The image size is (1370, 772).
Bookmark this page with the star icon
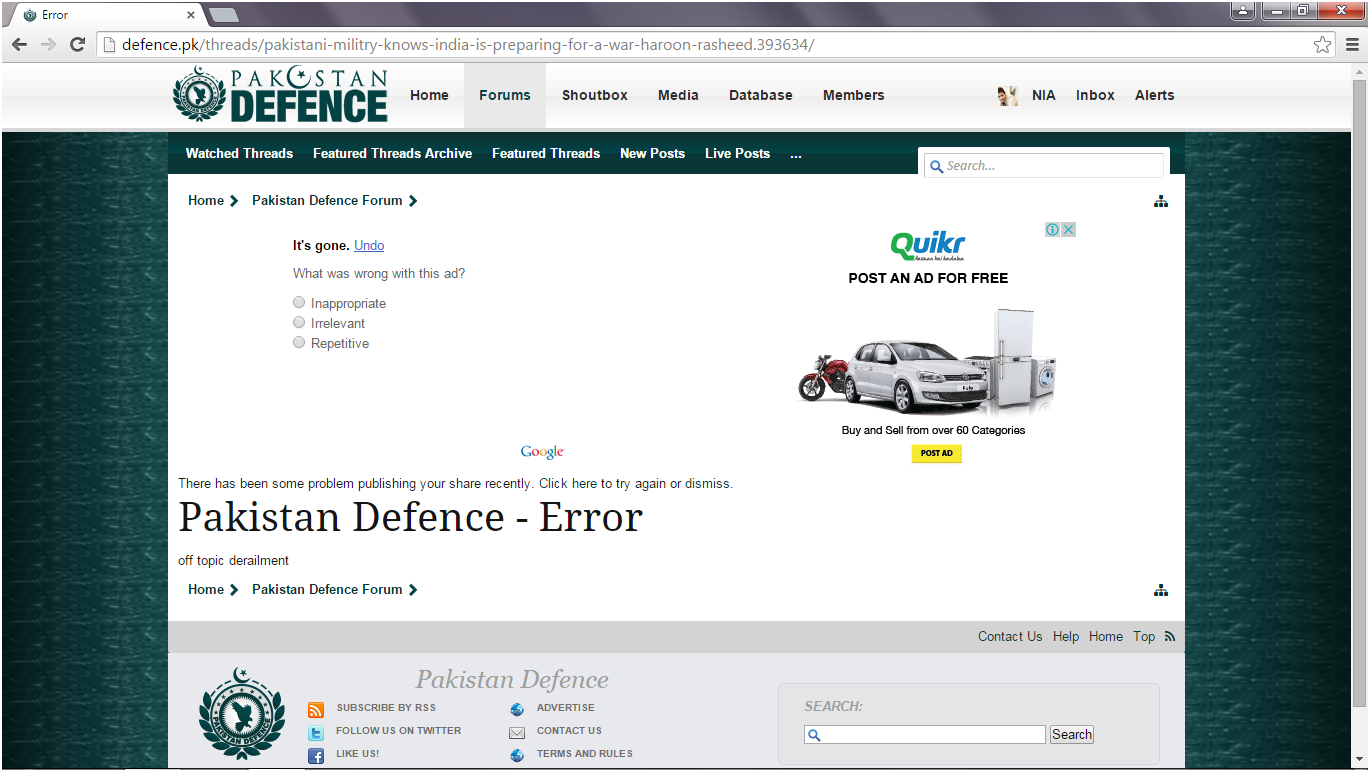tap(1322, 44)
